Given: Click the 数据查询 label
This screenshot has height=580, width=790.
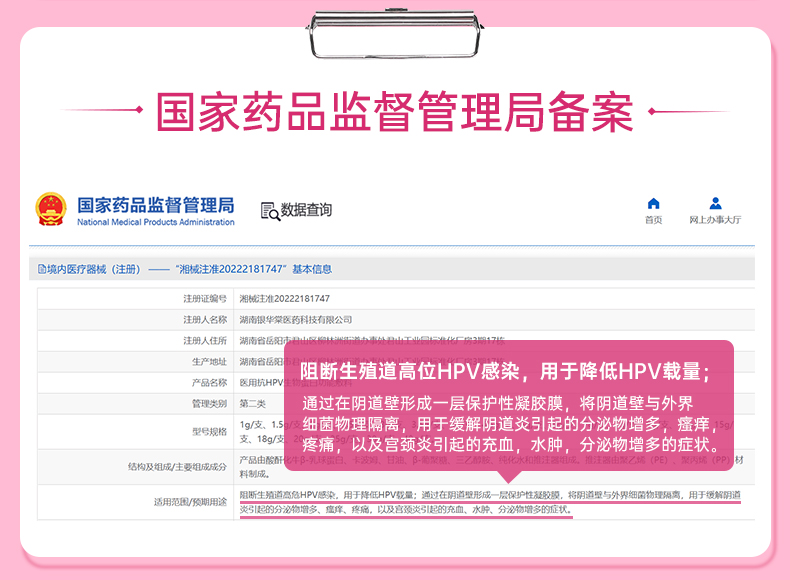Looking at the screenshot, I should 306,210.
